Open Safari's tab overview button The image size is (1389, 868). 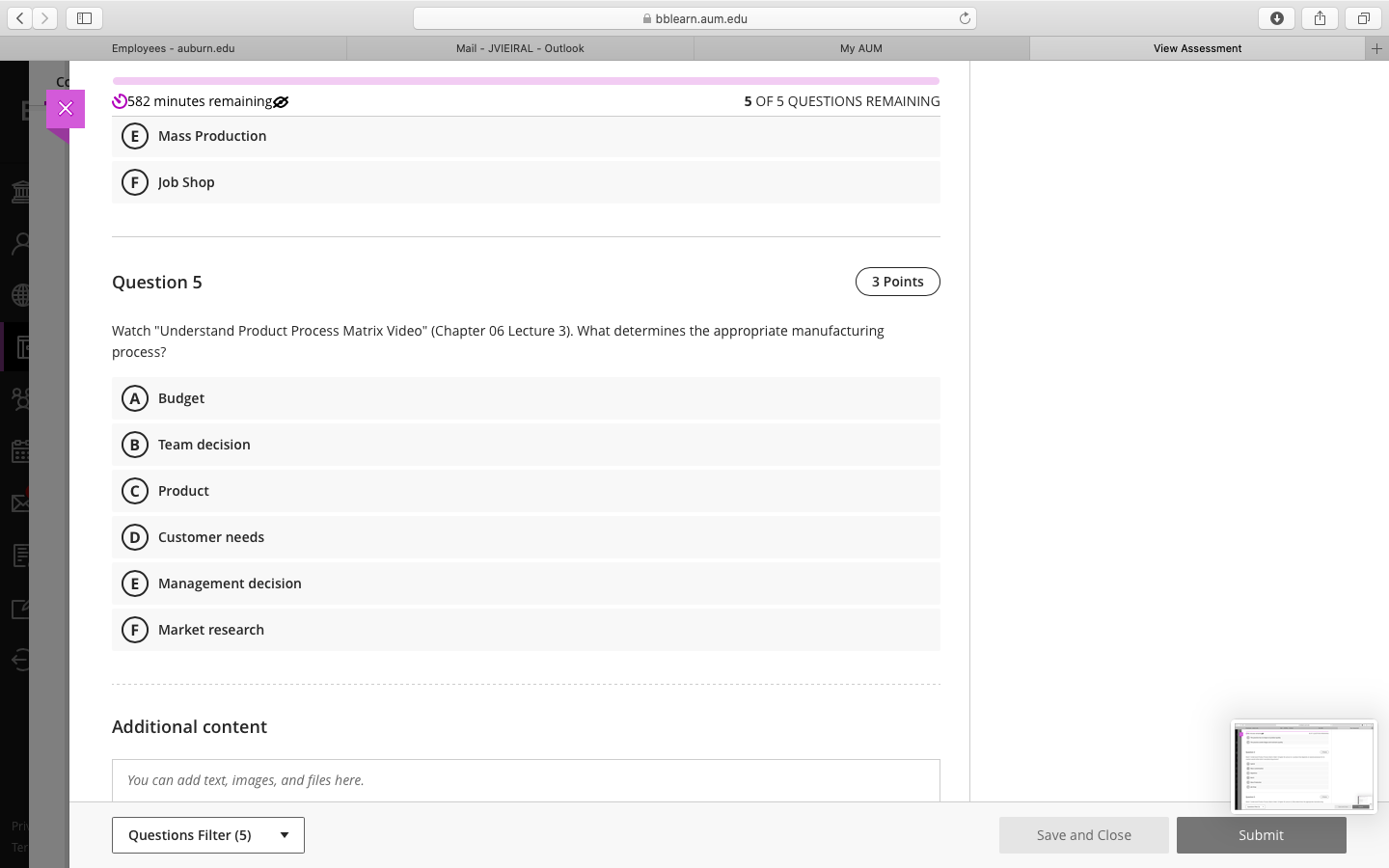[1362, 17]
